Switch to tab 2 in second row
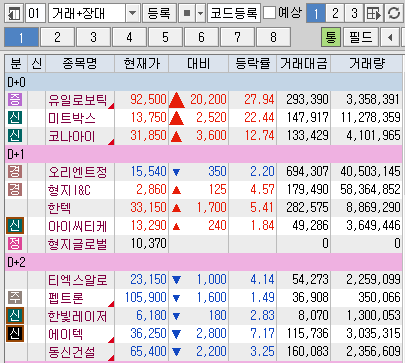This screenshot has width=405, height=363. point(57,37)
